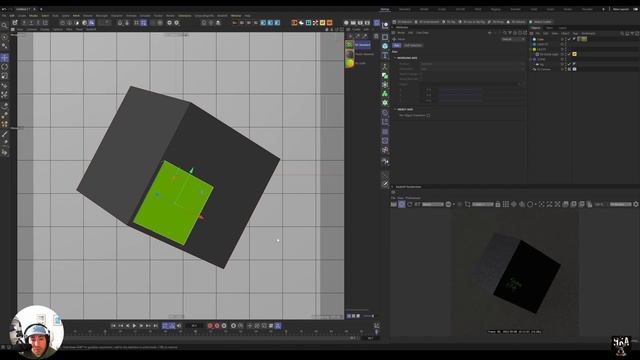640x360 pixels.
Task: Click the teal square icon in top toolbar
Action: [x=309, y=23]
